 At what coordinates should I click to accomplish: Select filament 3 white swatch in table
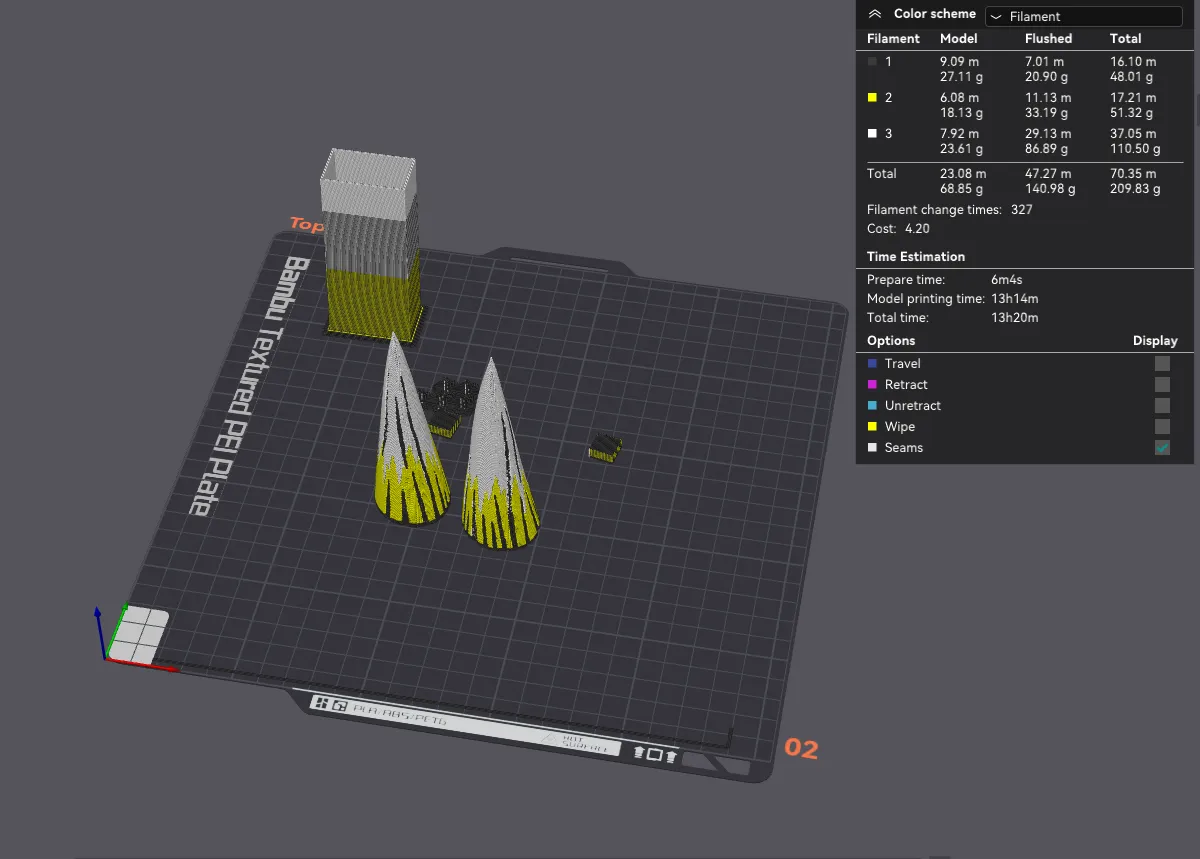pyautogui.click(x=872, y=134)
